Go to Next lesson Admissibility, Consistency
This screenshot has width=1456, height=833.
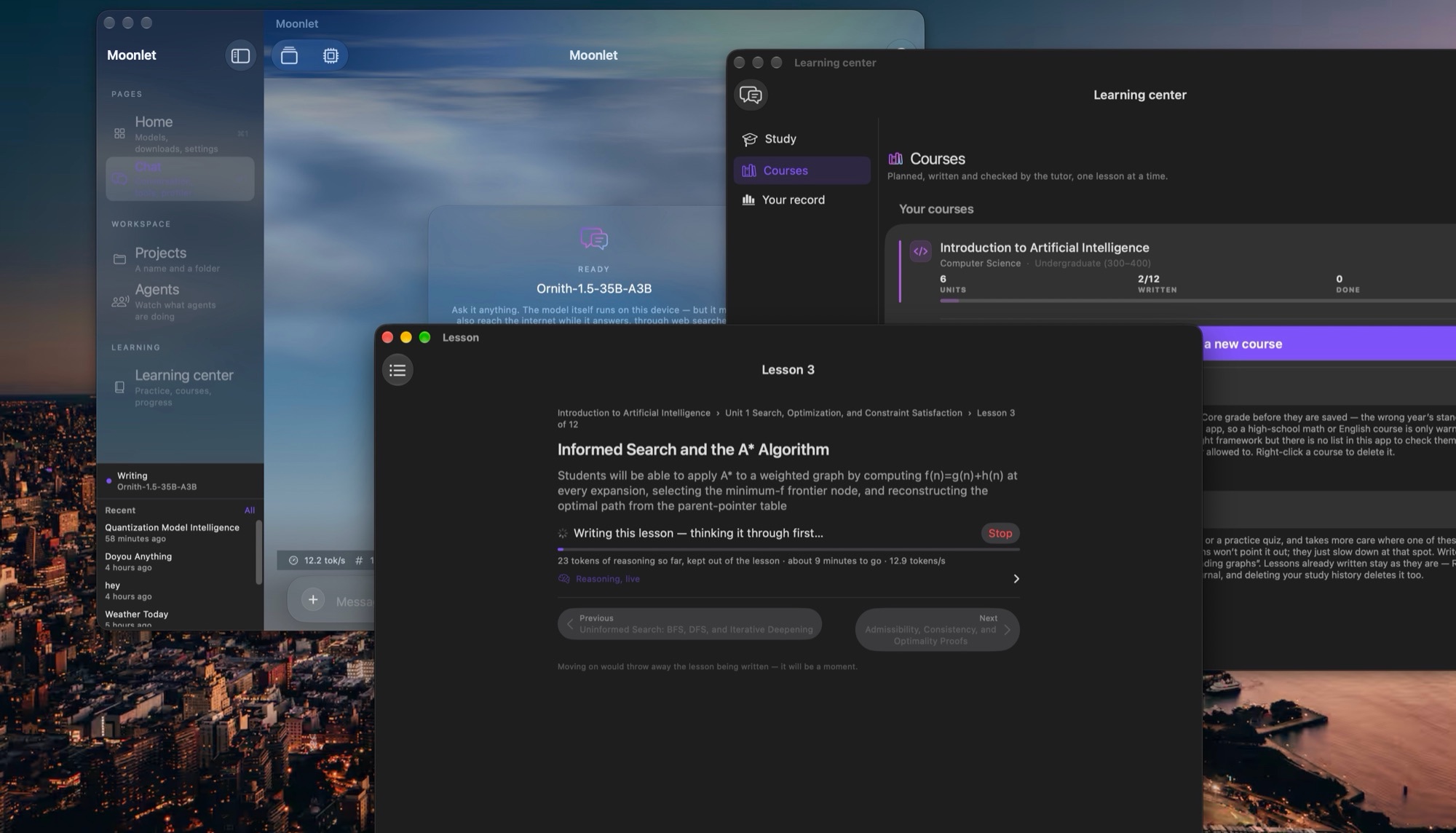[x=937, y=629]
